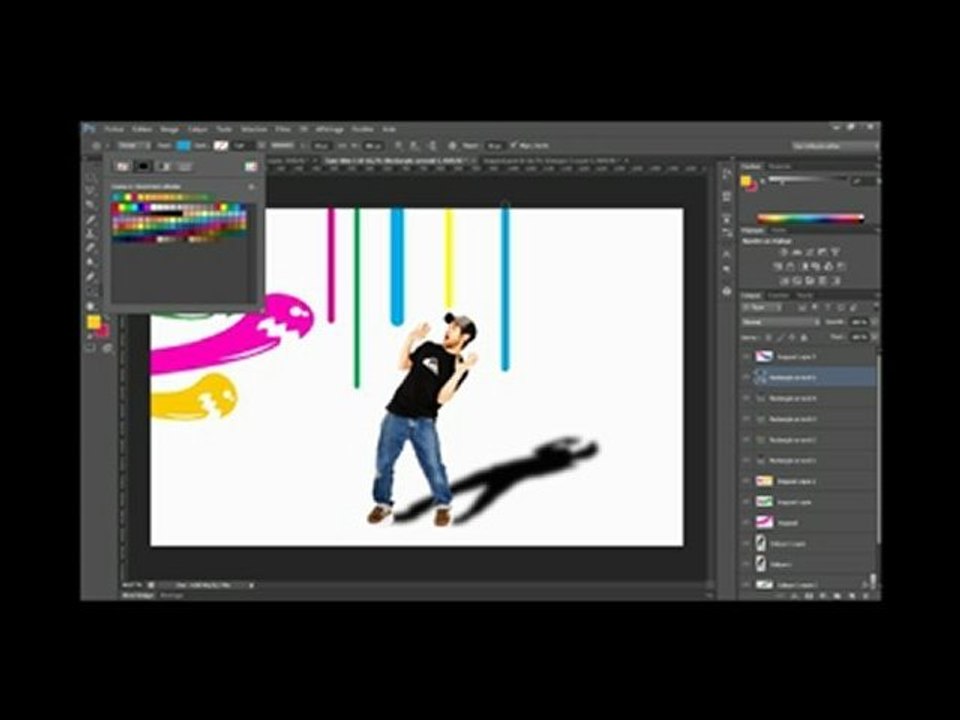Viewport: 960px width, 720px height.
Task: Open path alignment options in options bar
Action: tap(415, 146)
